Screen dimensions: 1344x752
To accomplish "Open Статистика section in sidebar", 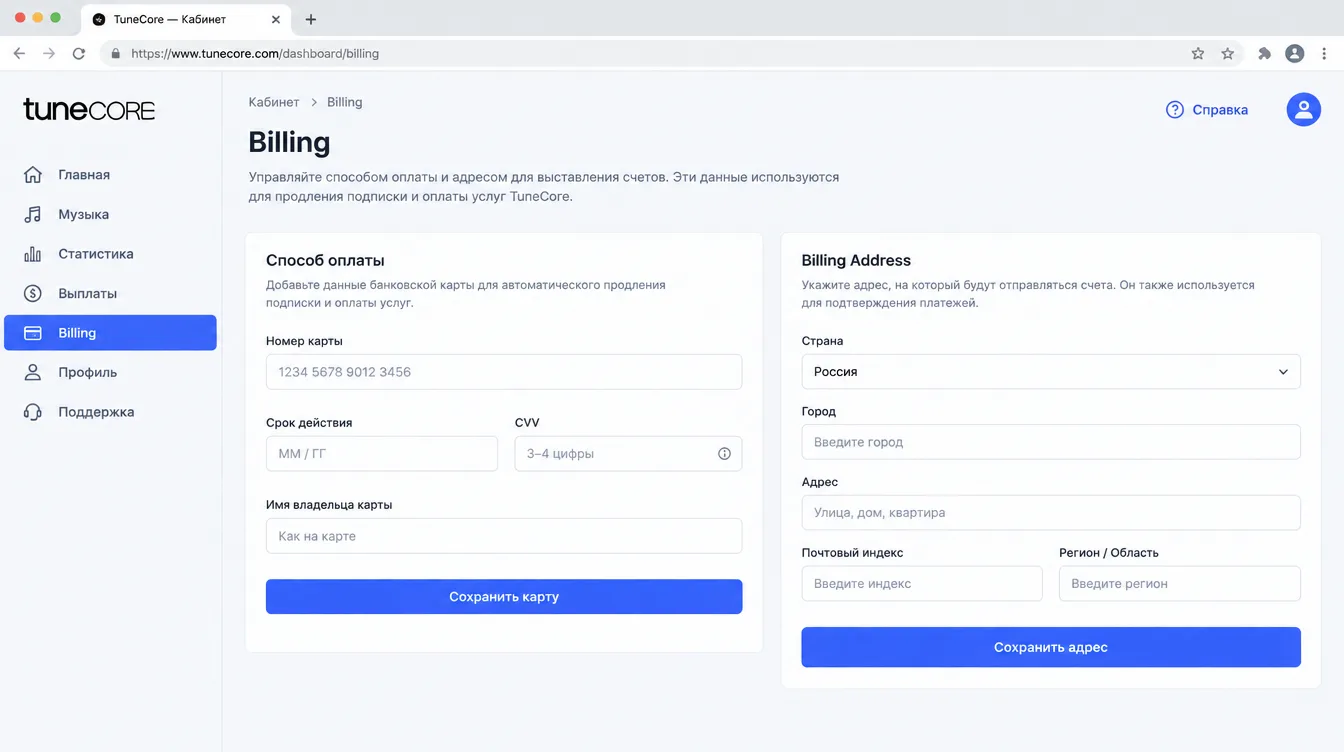I will tap(110, 254).
